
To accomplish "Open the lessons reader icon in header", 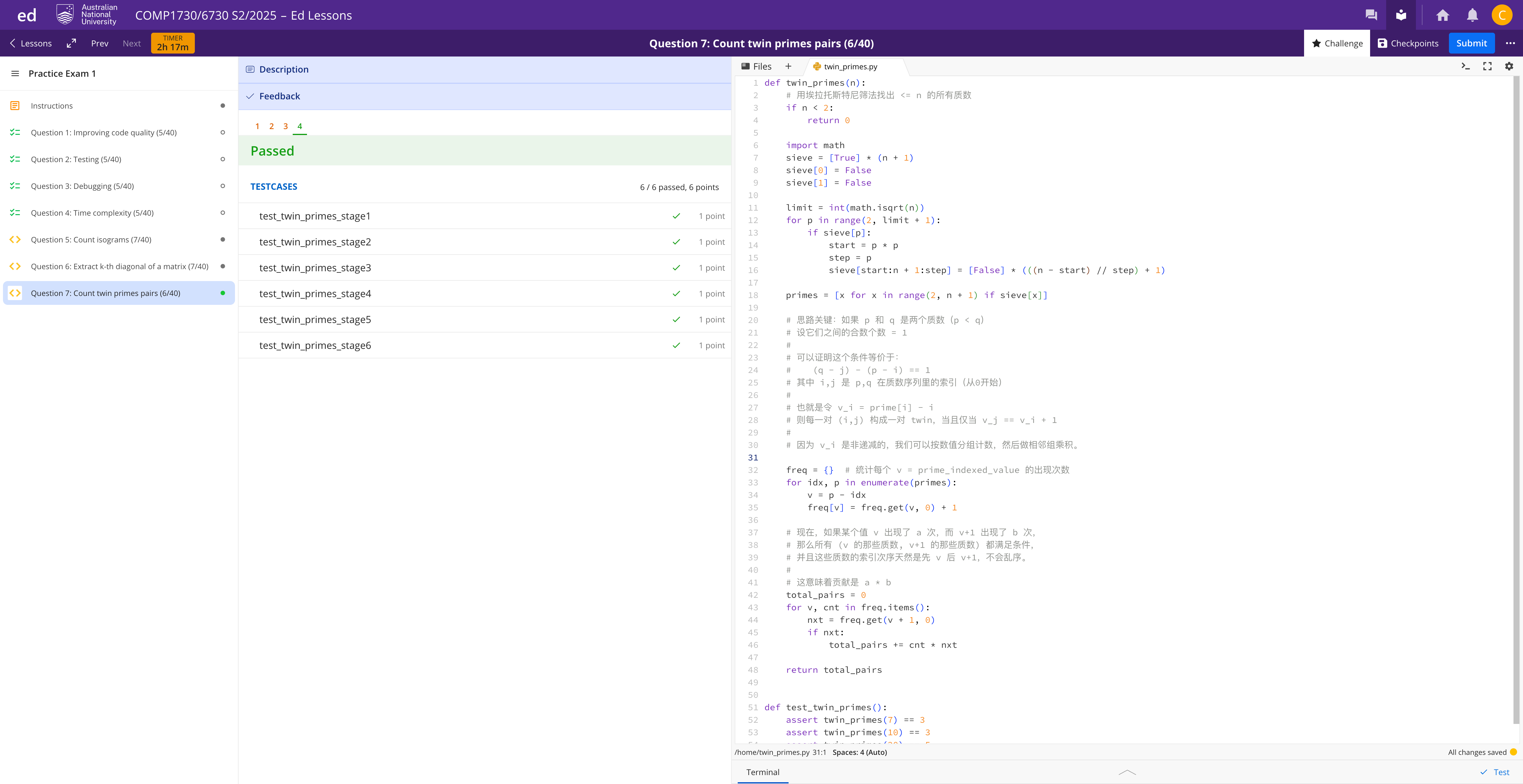I will 1401,15.
